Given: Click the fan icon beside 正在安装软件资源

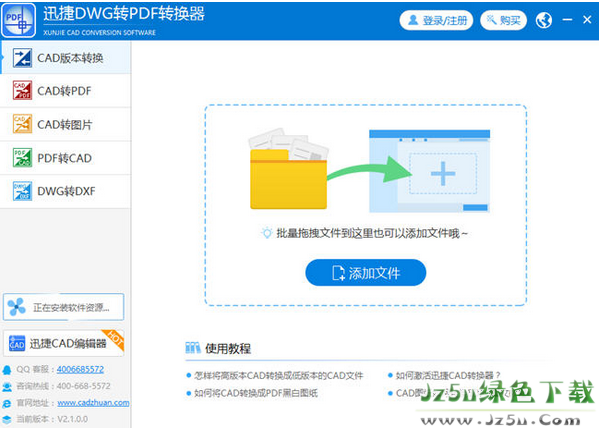Looking at the screenshot, I should point(17,307).
